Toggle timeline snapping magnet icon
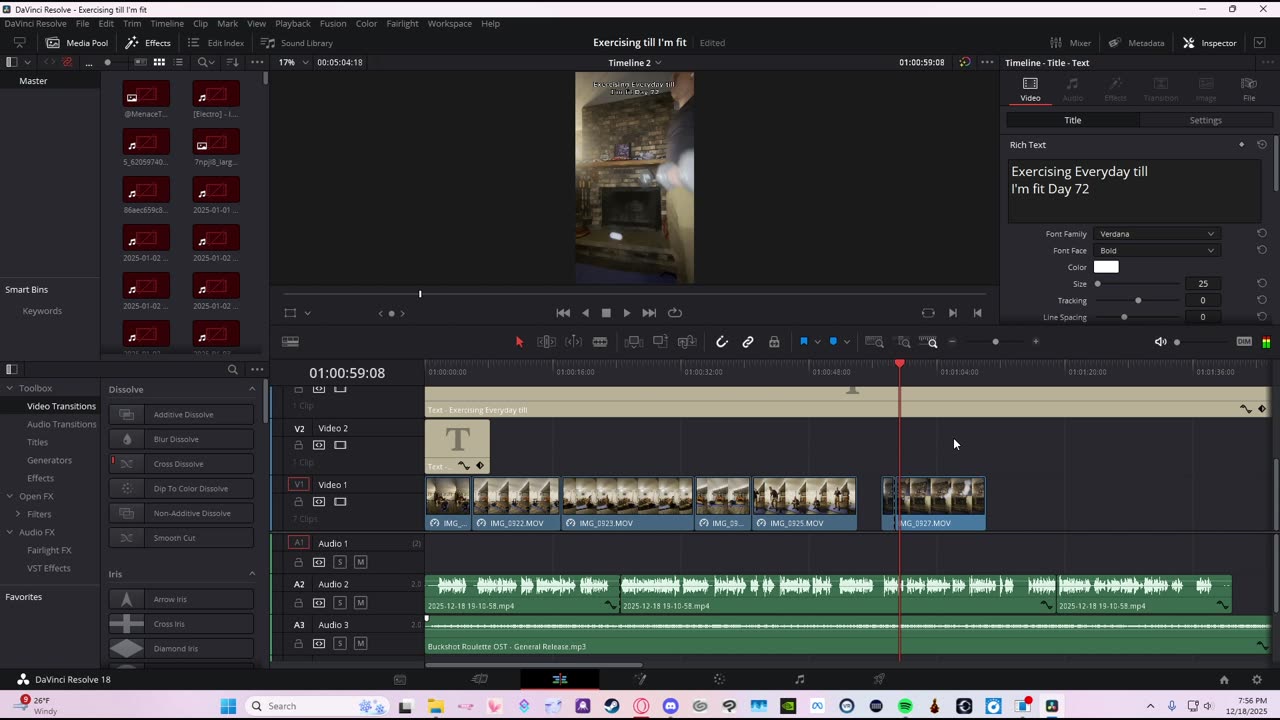This screenshot has height=720, width=1280. pos(722,342)
